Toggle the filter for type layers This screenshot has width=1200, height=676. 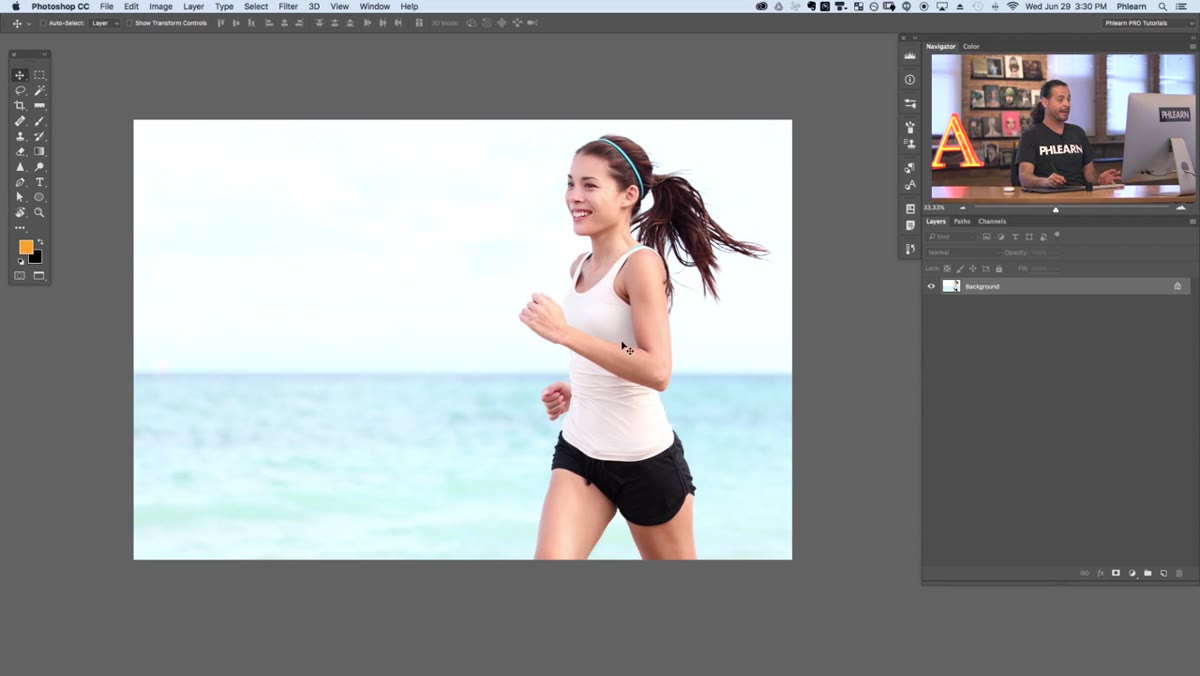[1015, 237]
